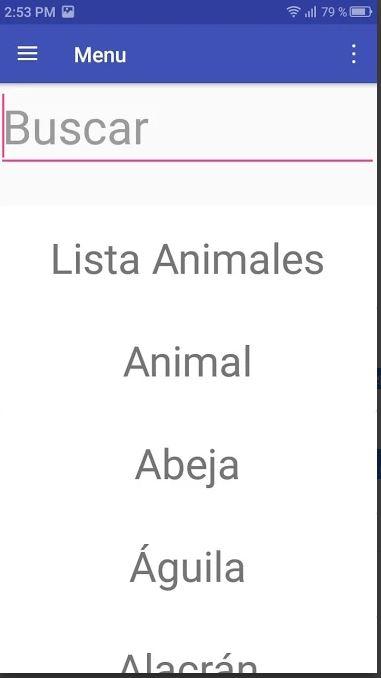The width and height of the screenshot is (381, 678).
Task: Tap the 2:53 PM clock
Action: [30, 12]
